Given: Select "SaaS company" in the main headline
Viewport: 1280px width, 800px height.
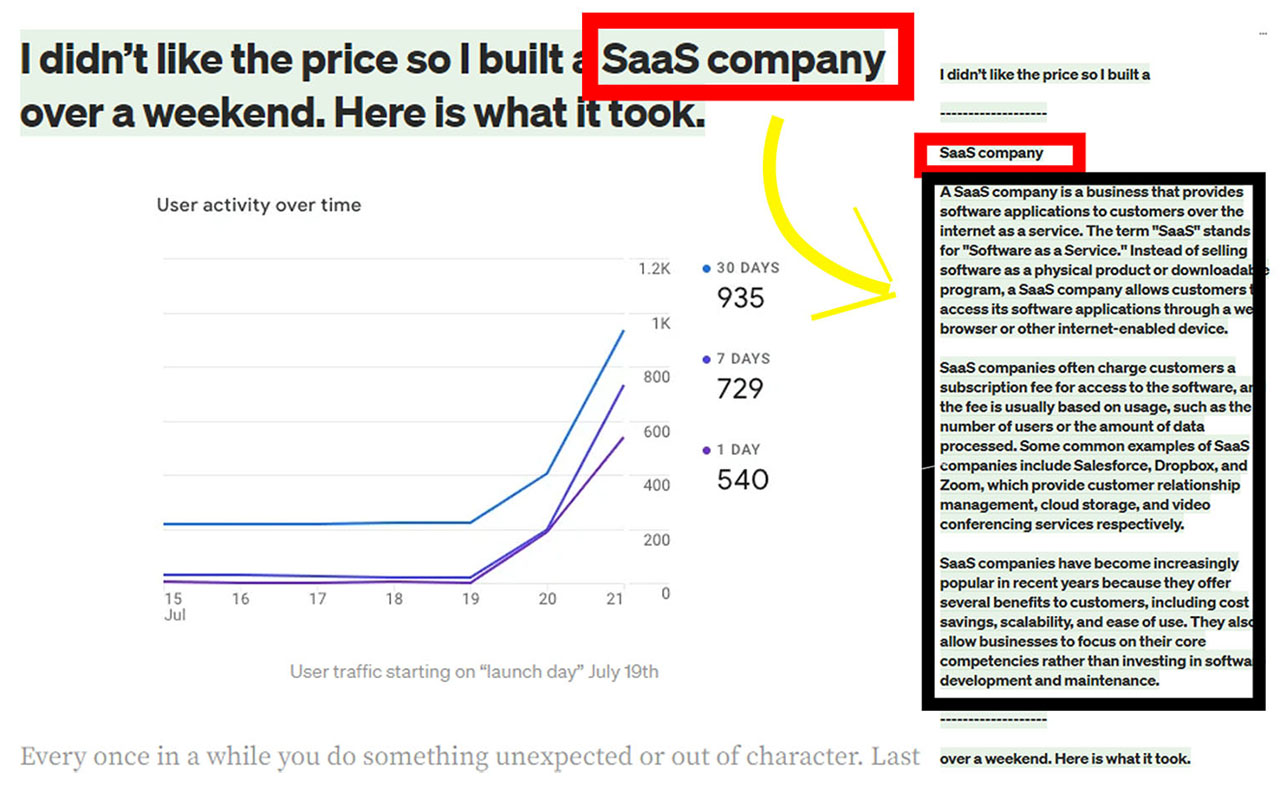Looking at the screenshot, I should pyautogui.click(x=744, y=61).
